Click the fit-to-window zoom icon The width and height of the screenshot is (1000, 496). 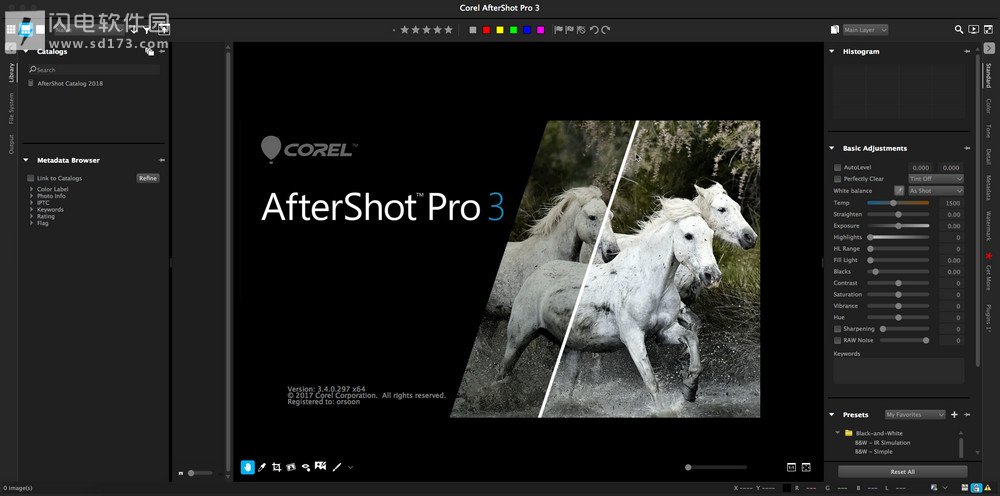click(806, 467)
